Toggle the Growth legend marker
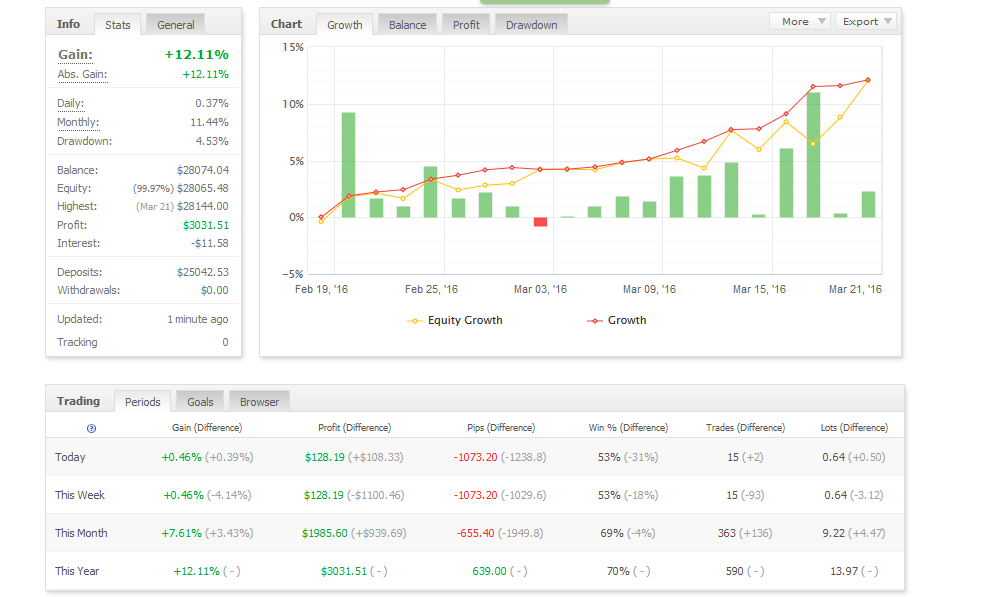The width and height of the screenshot is (988, 597). (595, 321)
